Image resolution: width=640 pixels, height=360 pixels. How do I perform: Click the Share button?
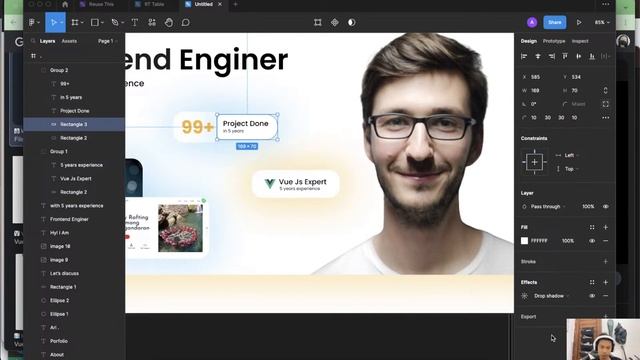pos(555,22)
